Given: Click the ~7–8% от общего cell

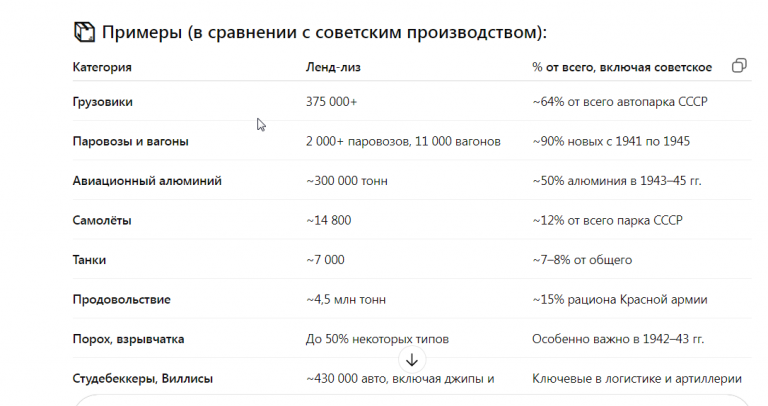Looking at the screenshot, I should coord(582,260).
